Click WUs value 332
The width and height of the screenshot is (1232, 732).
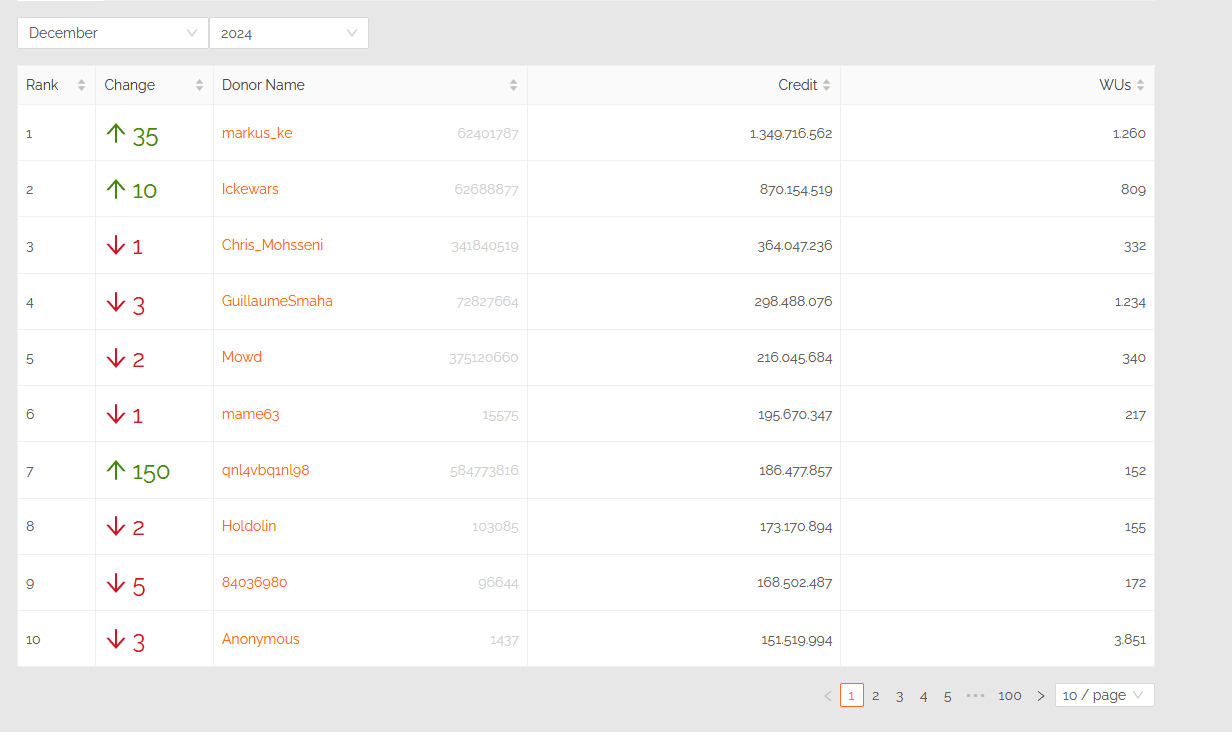1135,246
